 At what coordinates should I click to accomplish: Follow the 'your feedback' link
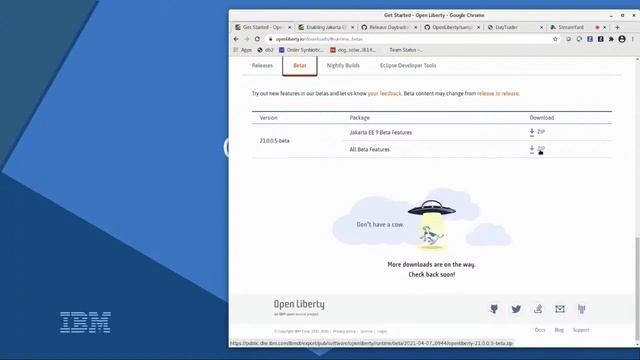384,93
